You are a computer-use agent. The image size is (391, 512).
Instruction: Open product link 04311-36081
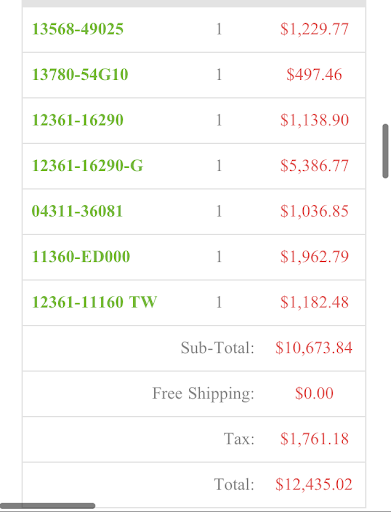(x=77, y=211)
